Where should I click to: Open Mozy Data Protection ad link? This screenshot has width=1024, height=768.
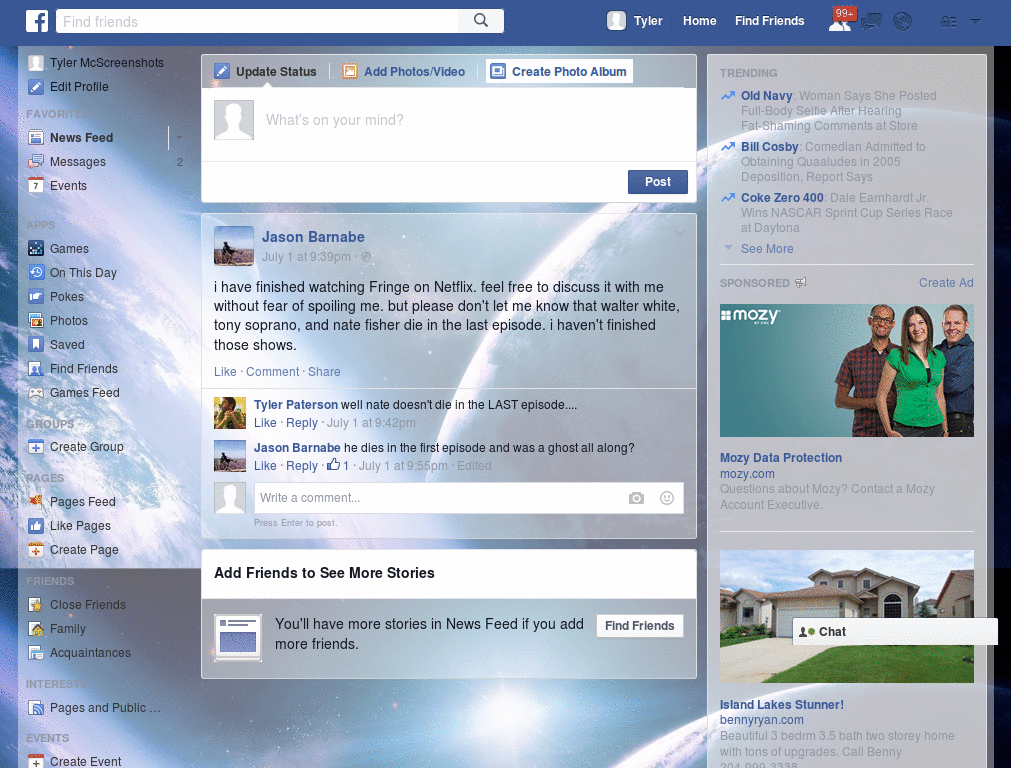point(780,458)
